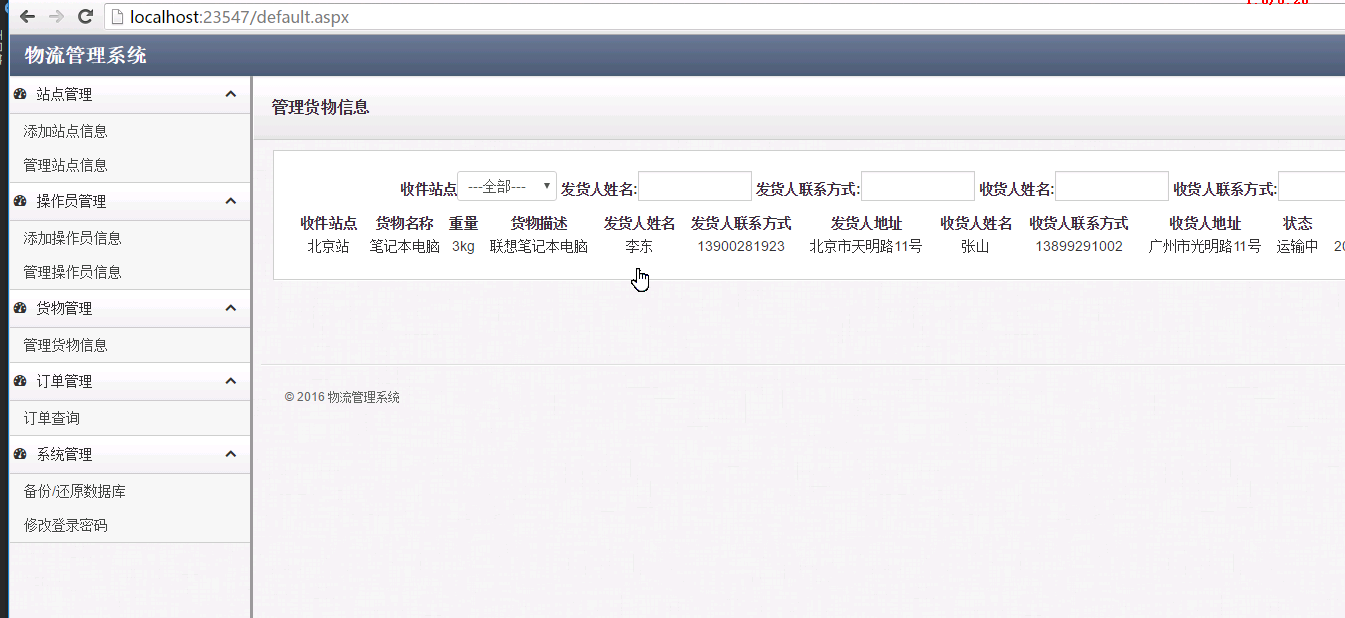Open the 收件站点 dropdown
This screenshot has height=618, width=1345.
(x=507, y=186)
